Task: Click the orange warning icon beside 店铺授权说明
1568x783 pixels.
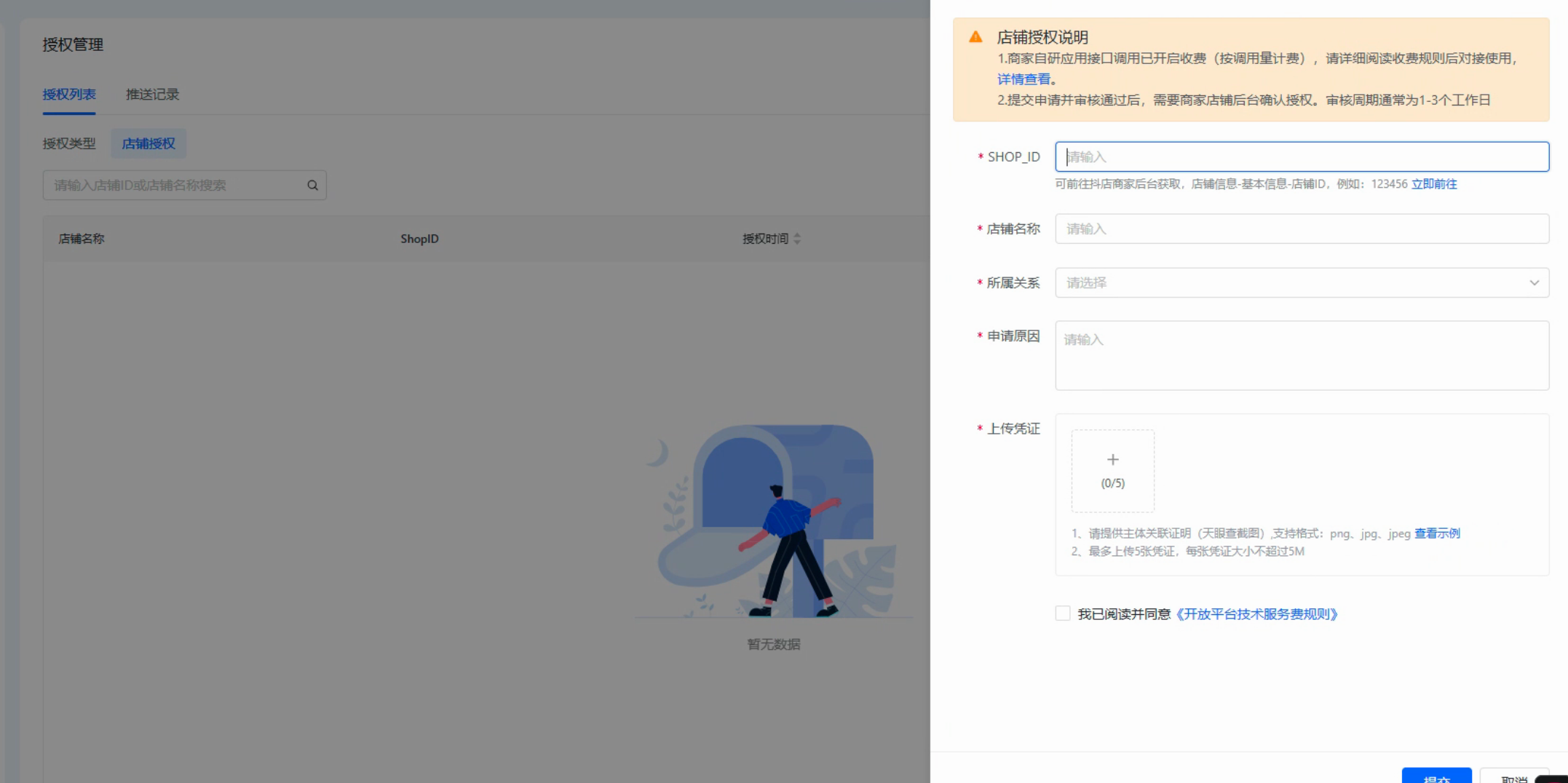Action: (x=975, y=37)
